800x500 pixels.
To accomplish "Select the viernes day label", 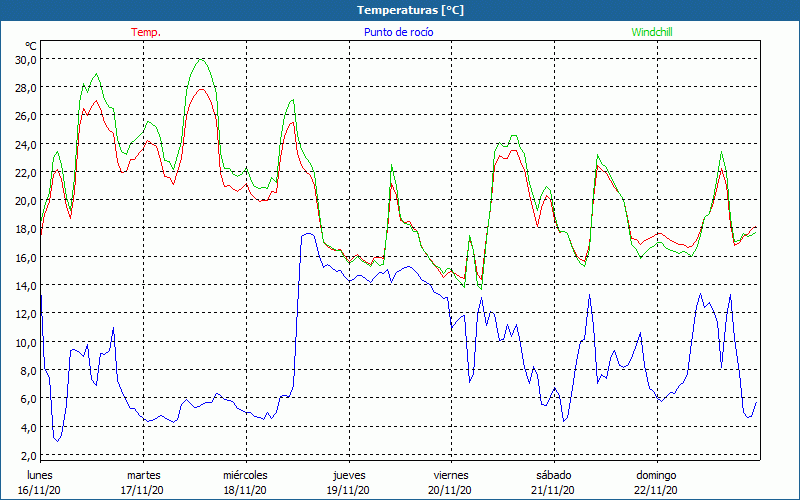I will (x=451, y=475).
